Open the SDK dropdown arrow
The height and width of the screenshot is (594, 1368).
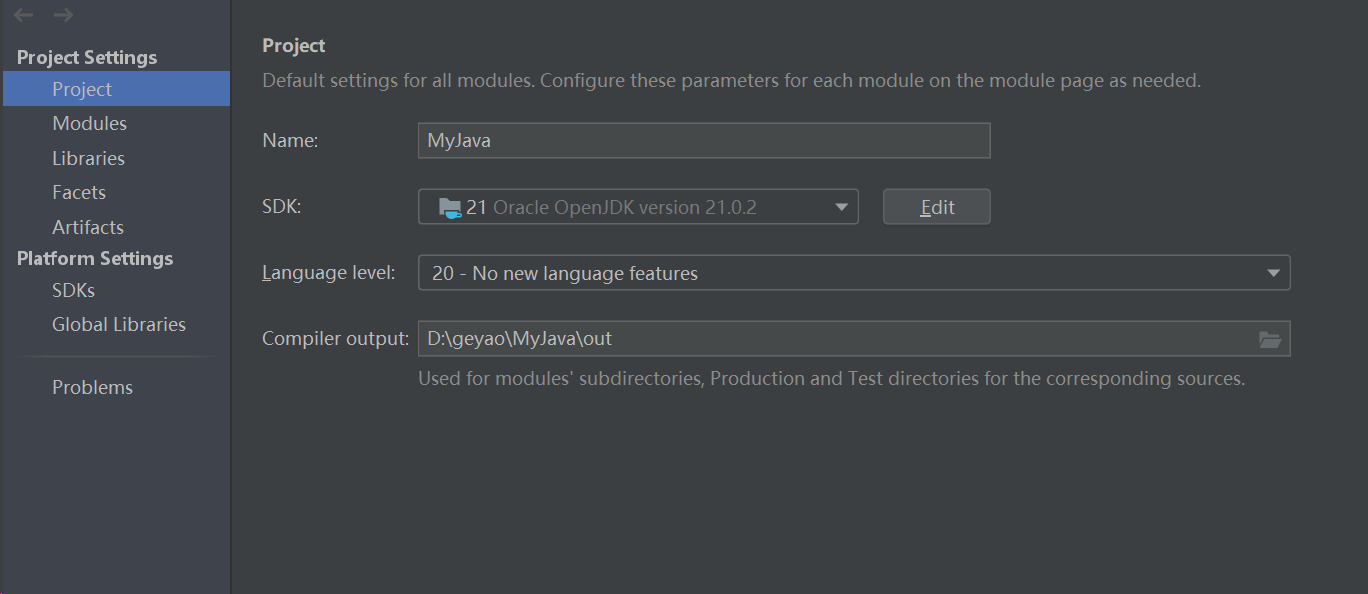(841, 207)
